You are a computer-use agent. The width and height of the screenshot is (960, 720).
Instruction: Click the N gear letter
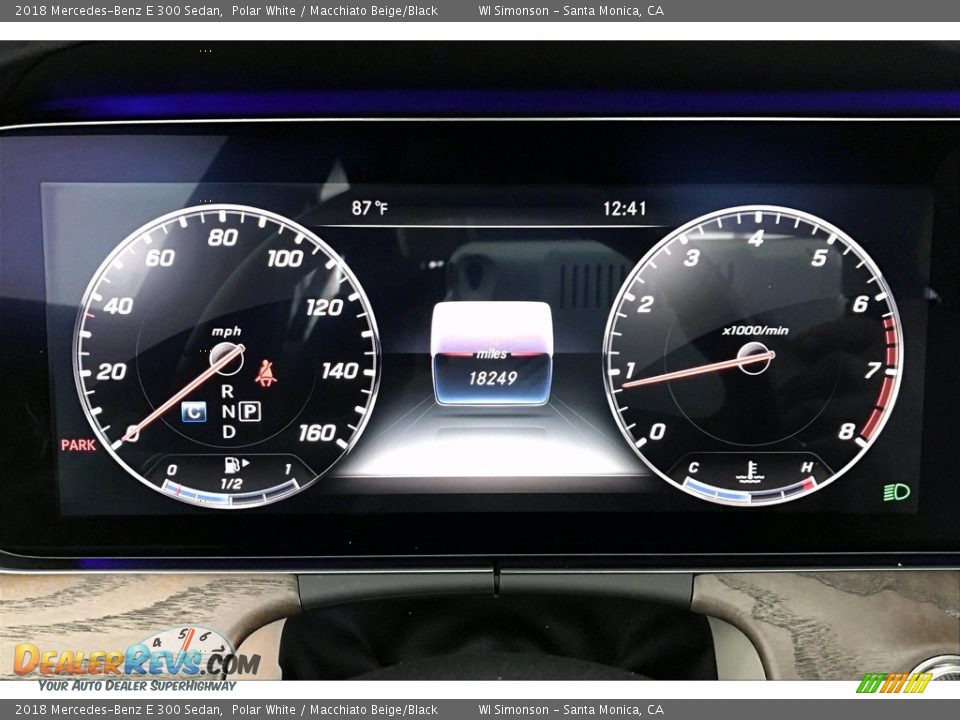(228, 411)
